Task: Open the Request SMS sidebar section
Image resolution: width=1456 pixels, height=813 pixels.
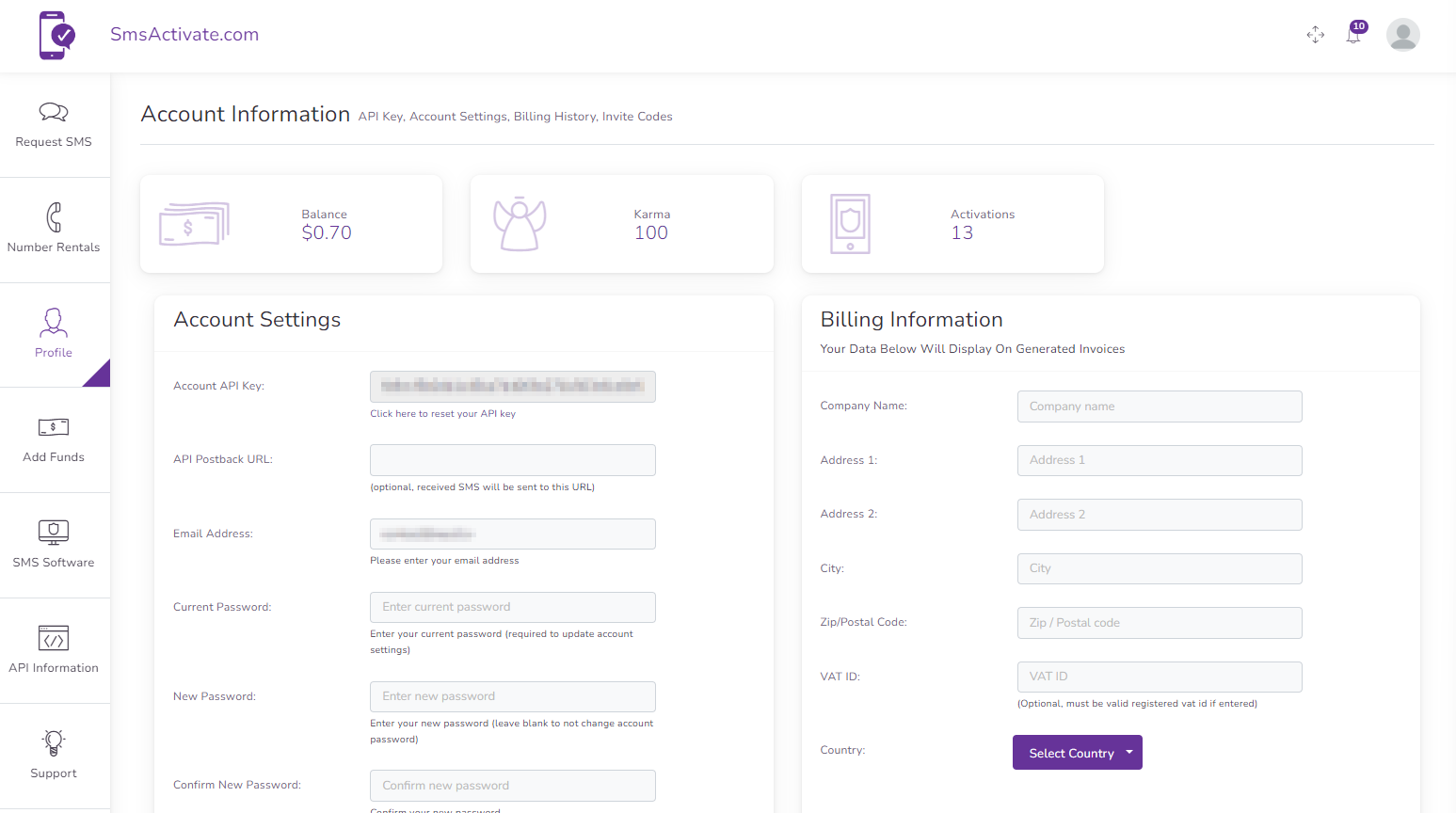Action: [x=54, y=127]
